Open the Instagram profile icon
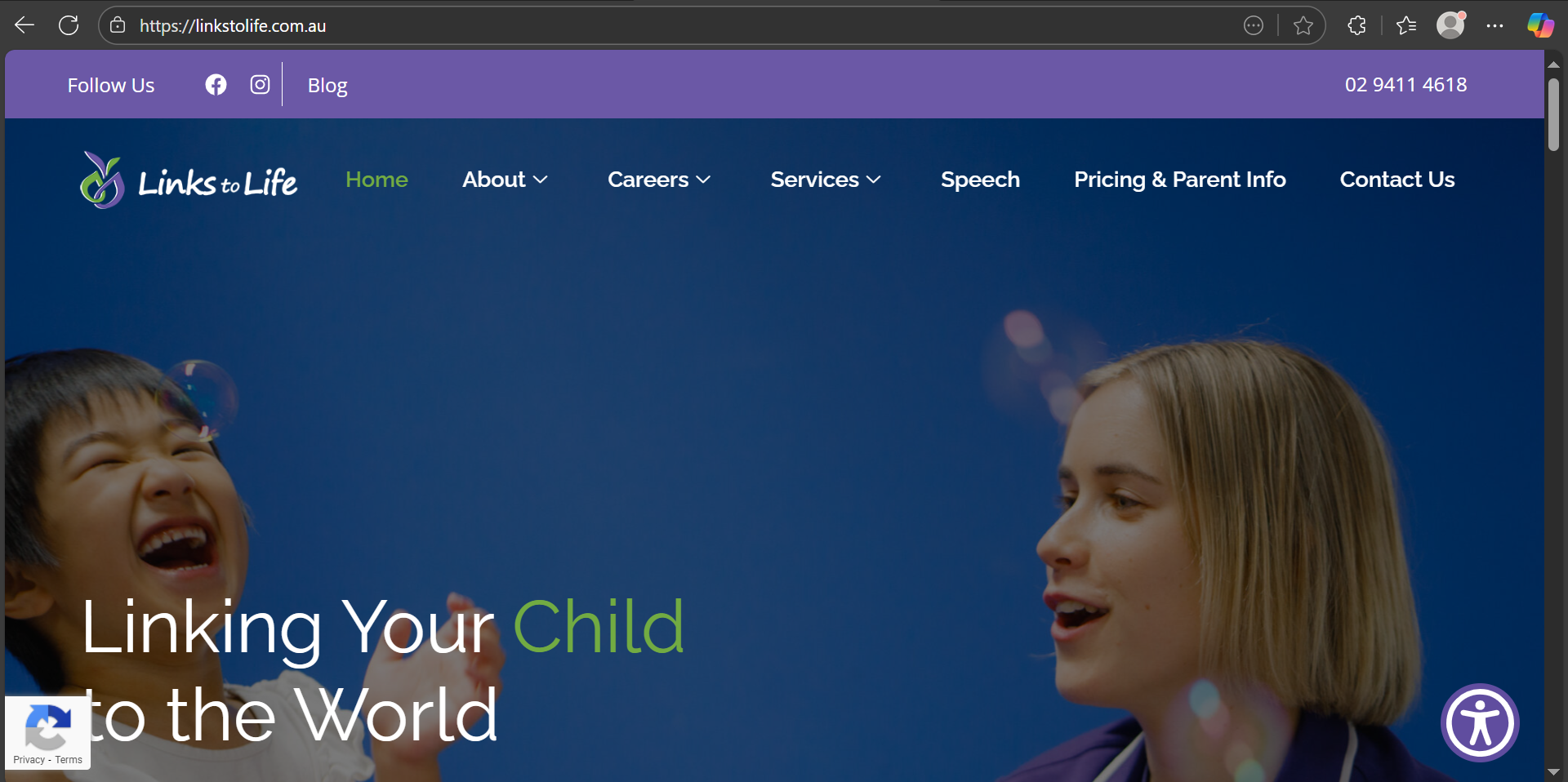Viewport: 1568px width, 782px height. coord(260,85)
